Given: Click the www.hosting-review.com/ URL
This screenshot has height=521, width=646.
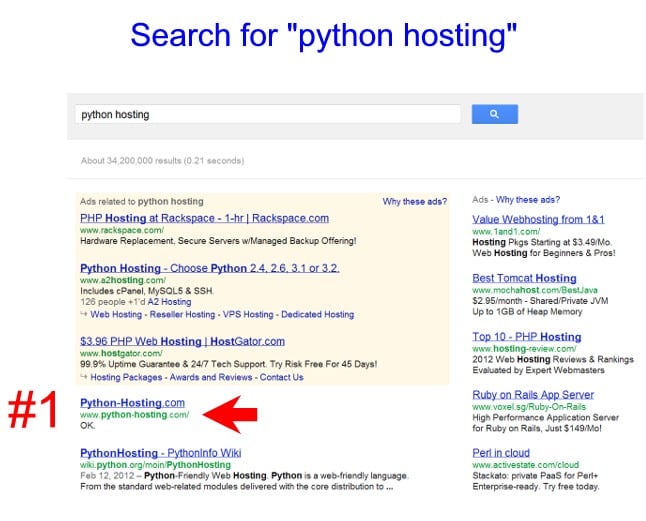Looking at the screenshot, I should click(524, 349).
